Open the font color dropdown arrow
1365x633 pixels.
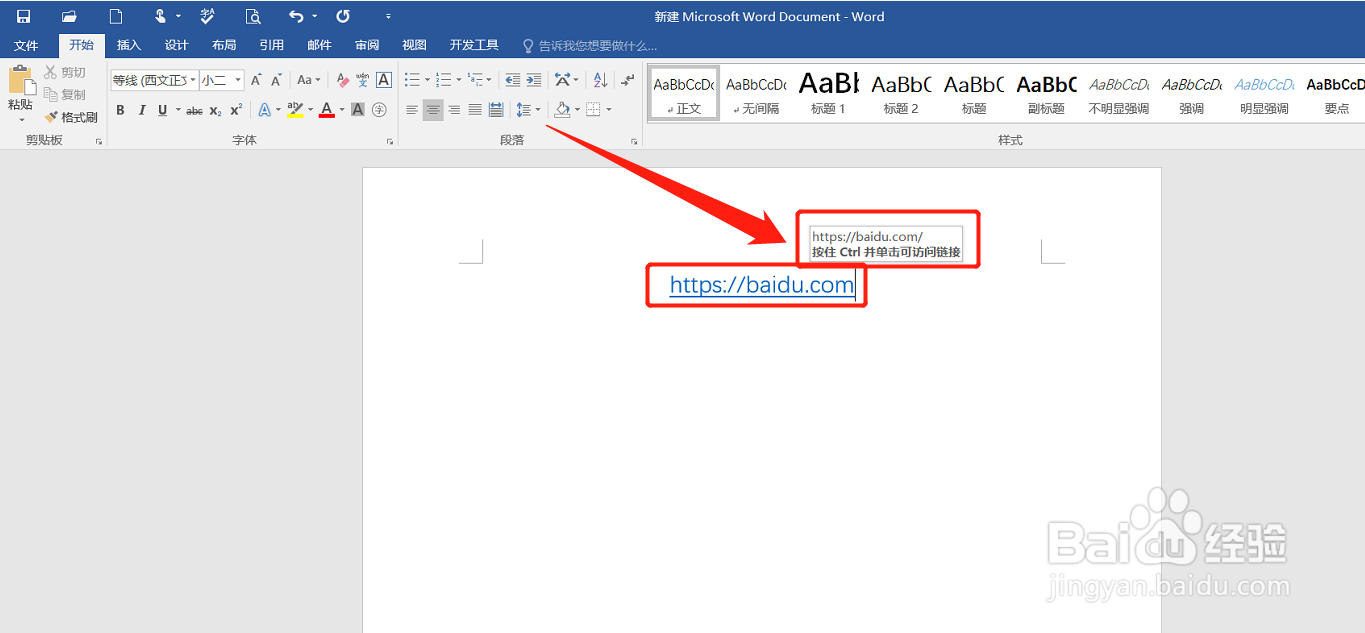[341, 110]
